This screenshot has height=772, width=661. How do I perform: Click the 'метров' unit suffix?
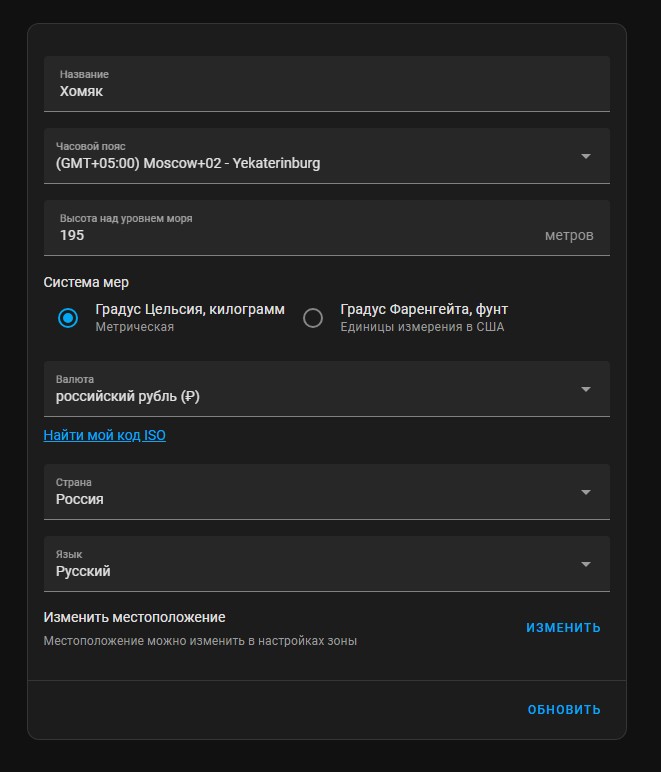pos(569,236)
